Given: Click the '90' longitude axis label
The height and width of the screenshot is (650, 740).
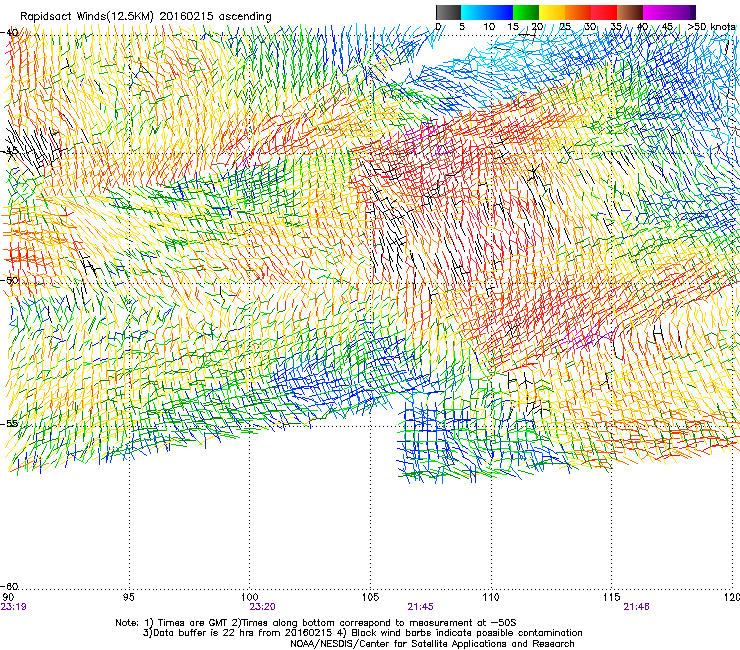Looking at the screenshot, I should point(8,598).
